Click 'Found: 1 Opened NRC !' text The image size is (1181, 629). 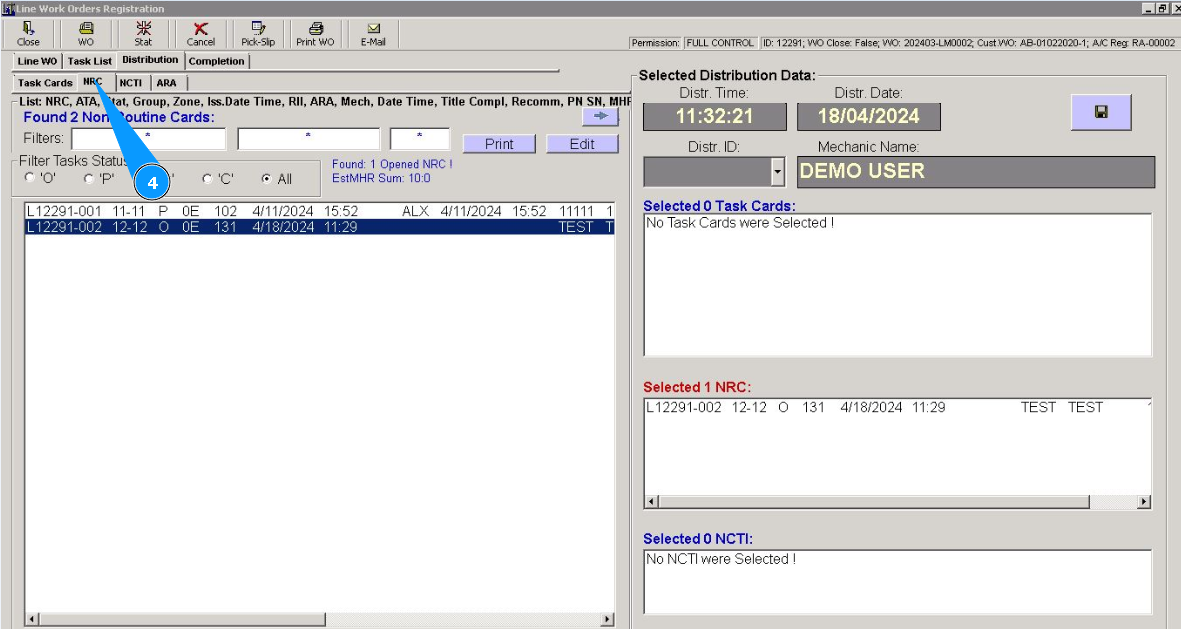tap(392, 164)
